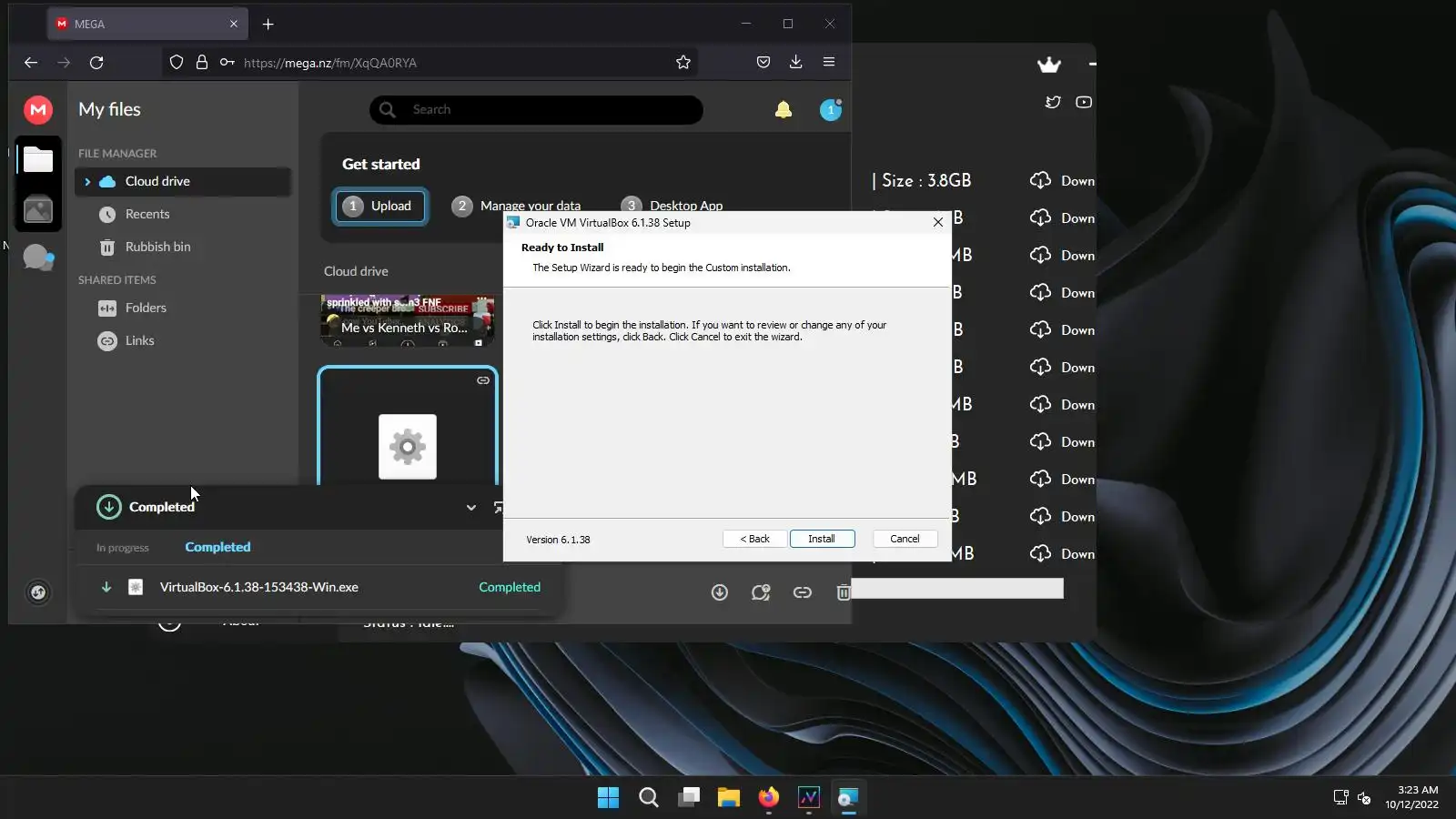Viewport: 1456px width, 819px height.
Task: Click the Completed status beside the VirtualBox file
Action: point(510,588)
